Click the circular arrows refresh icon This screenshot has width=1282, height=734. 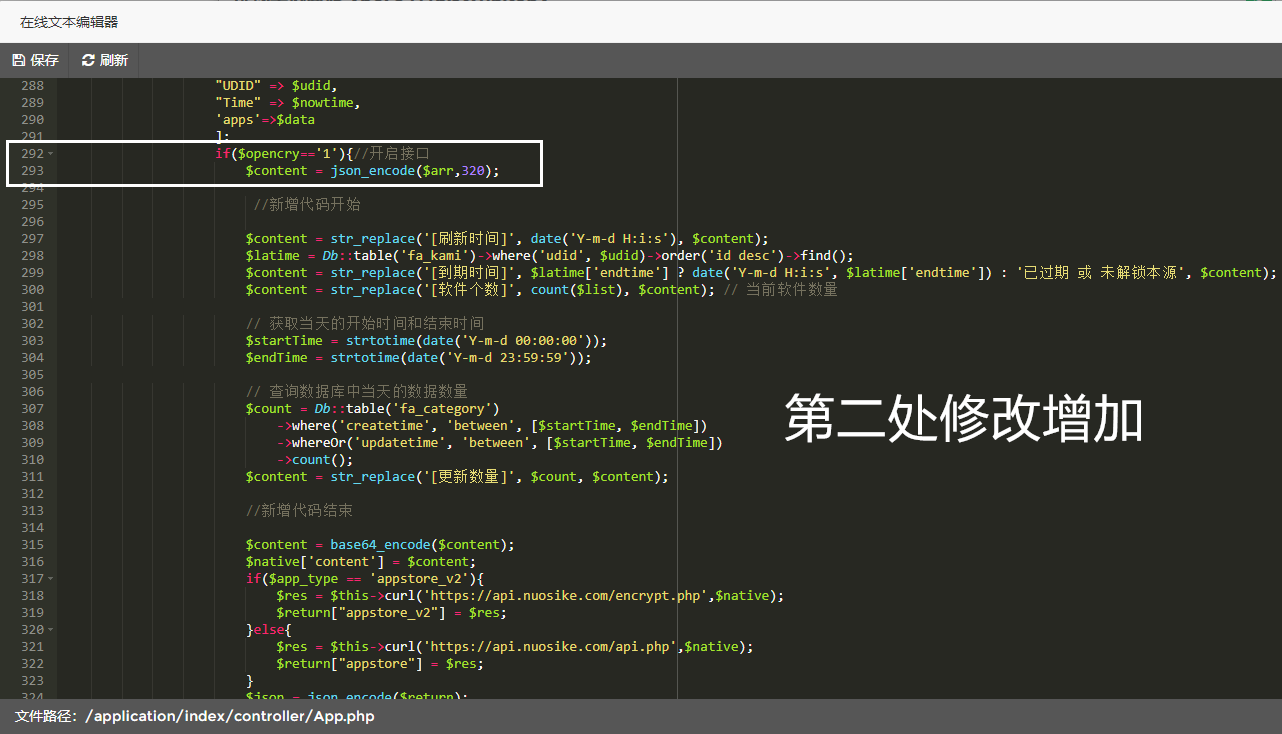coord(88,60)
